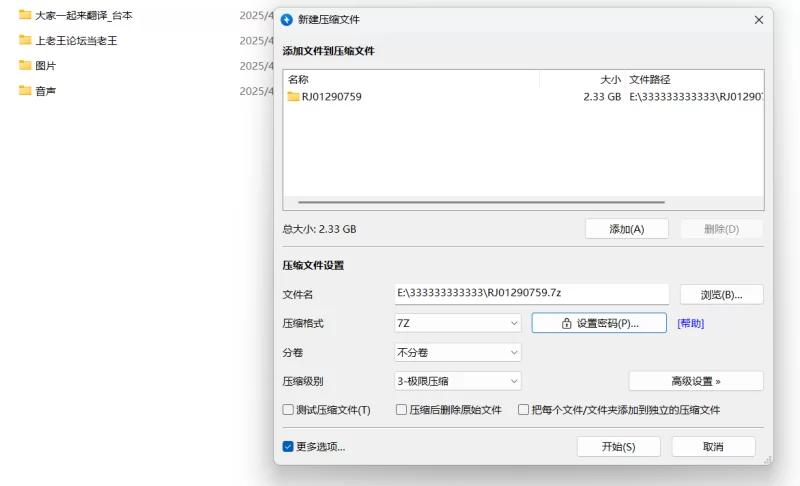800x486 pixels.
Task: Click the 文件名 path input field
Action: tap(531, 294)
